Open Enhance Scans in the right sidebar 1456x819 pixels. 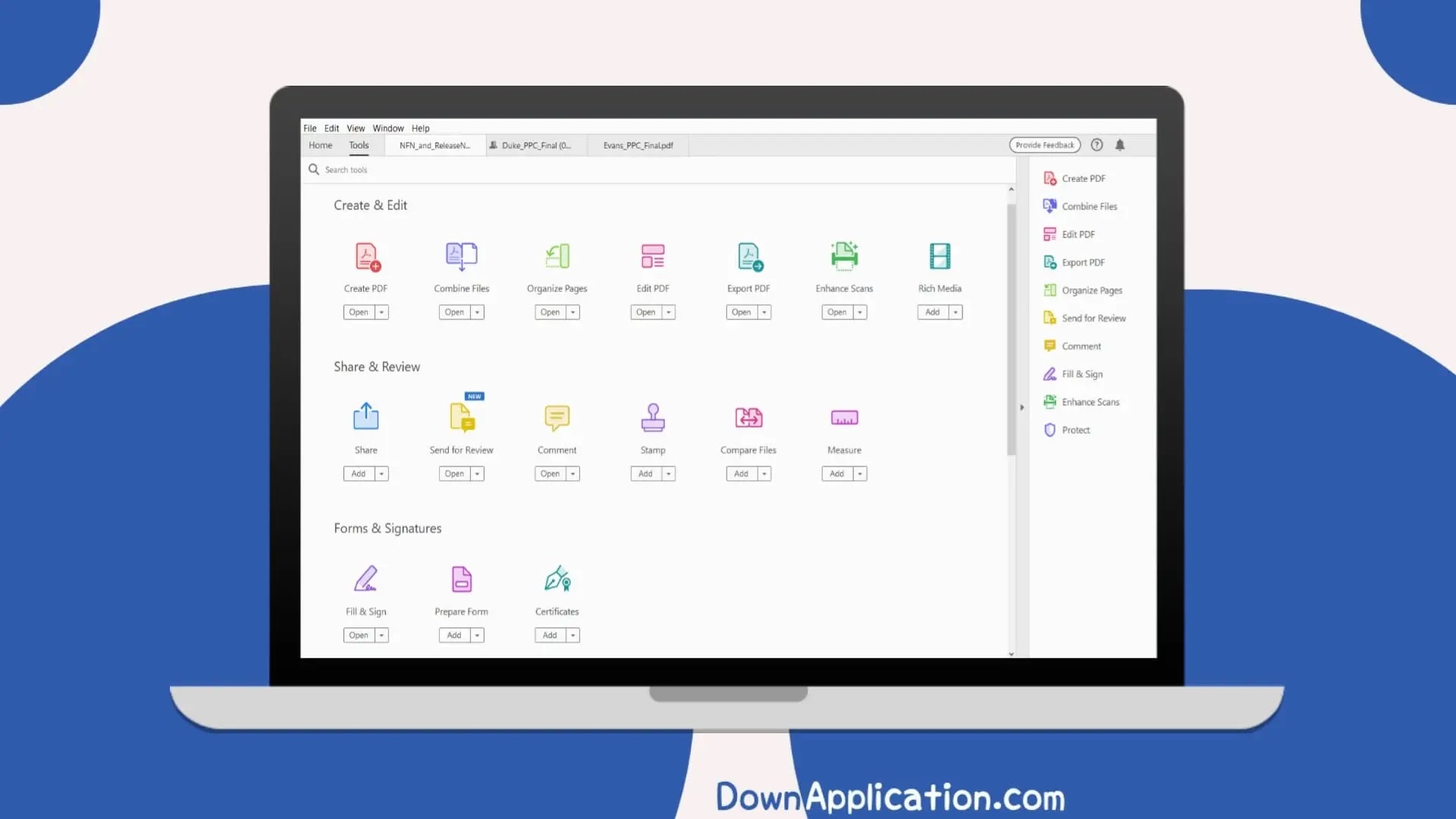click(1081, 402)
